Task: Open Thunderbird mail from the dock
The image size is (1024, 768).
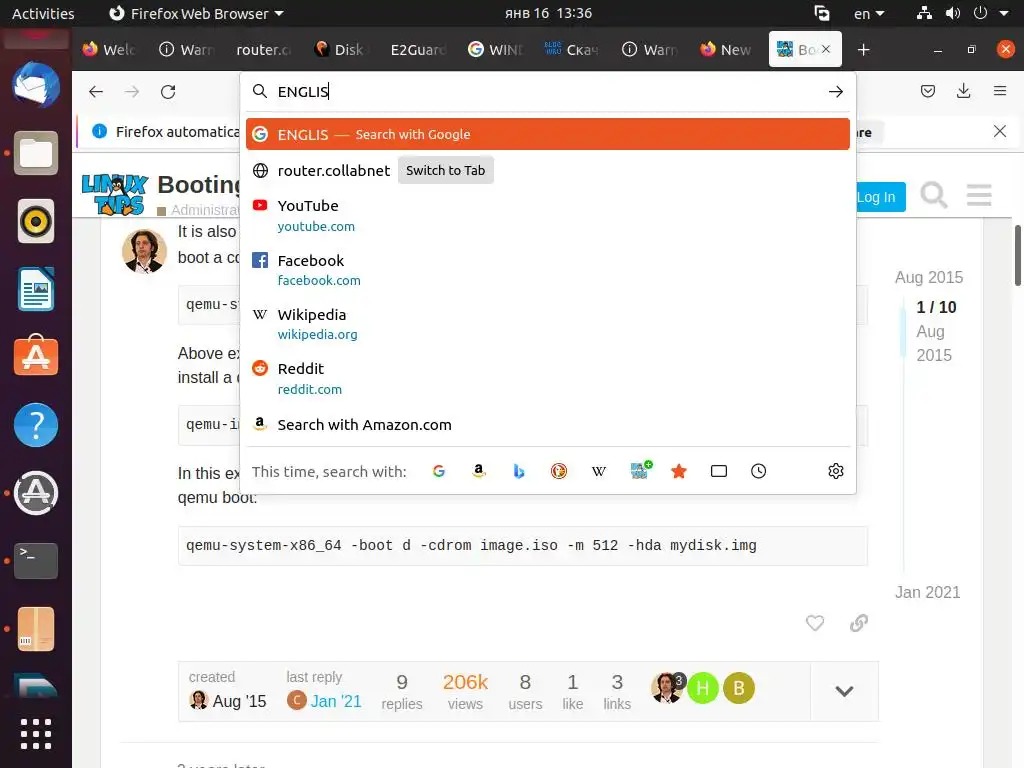Action: pyautogui.click(x=36, y=85)
